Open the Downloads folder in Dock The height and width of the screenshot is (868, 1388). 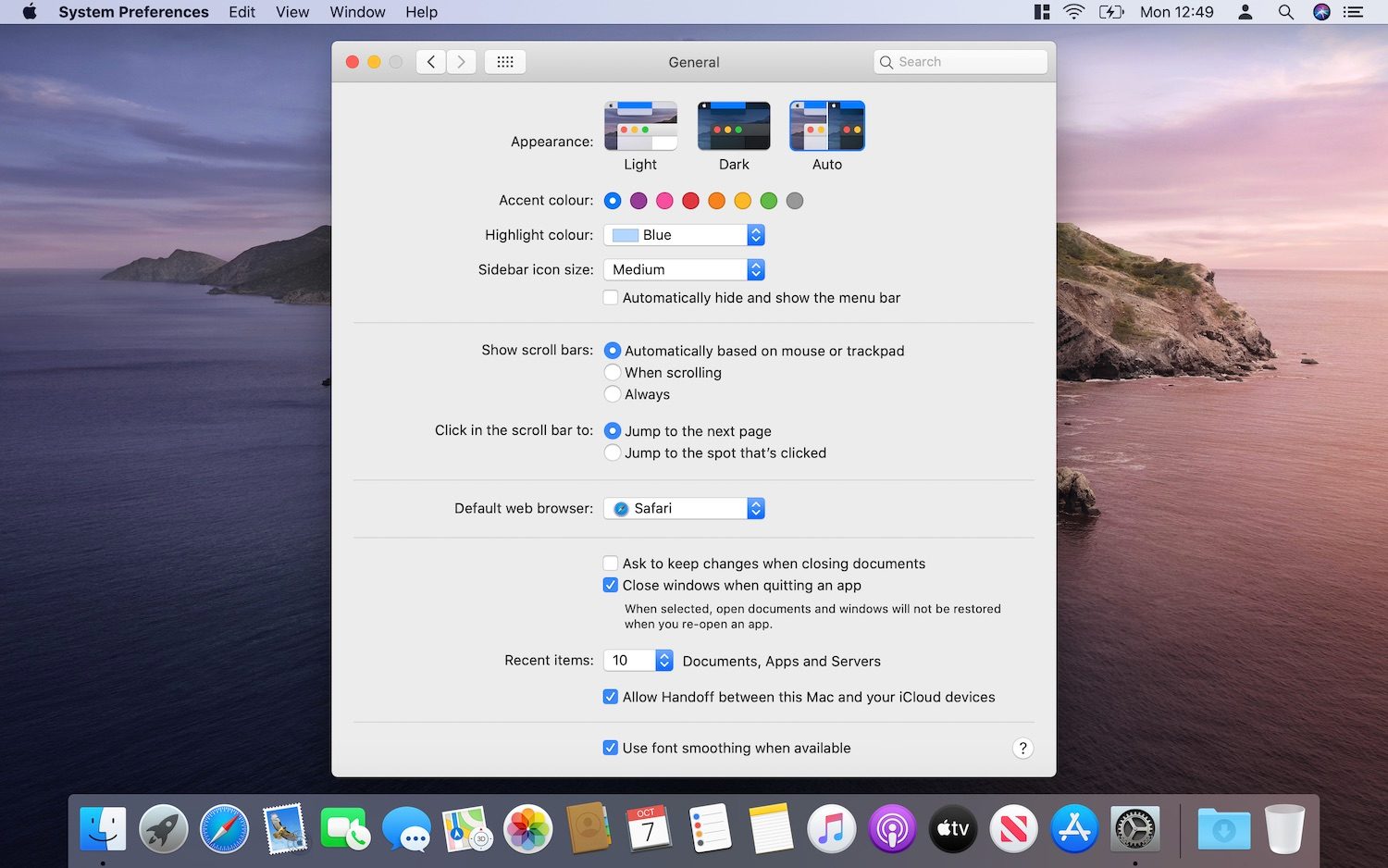click(x=1223, y=828)
